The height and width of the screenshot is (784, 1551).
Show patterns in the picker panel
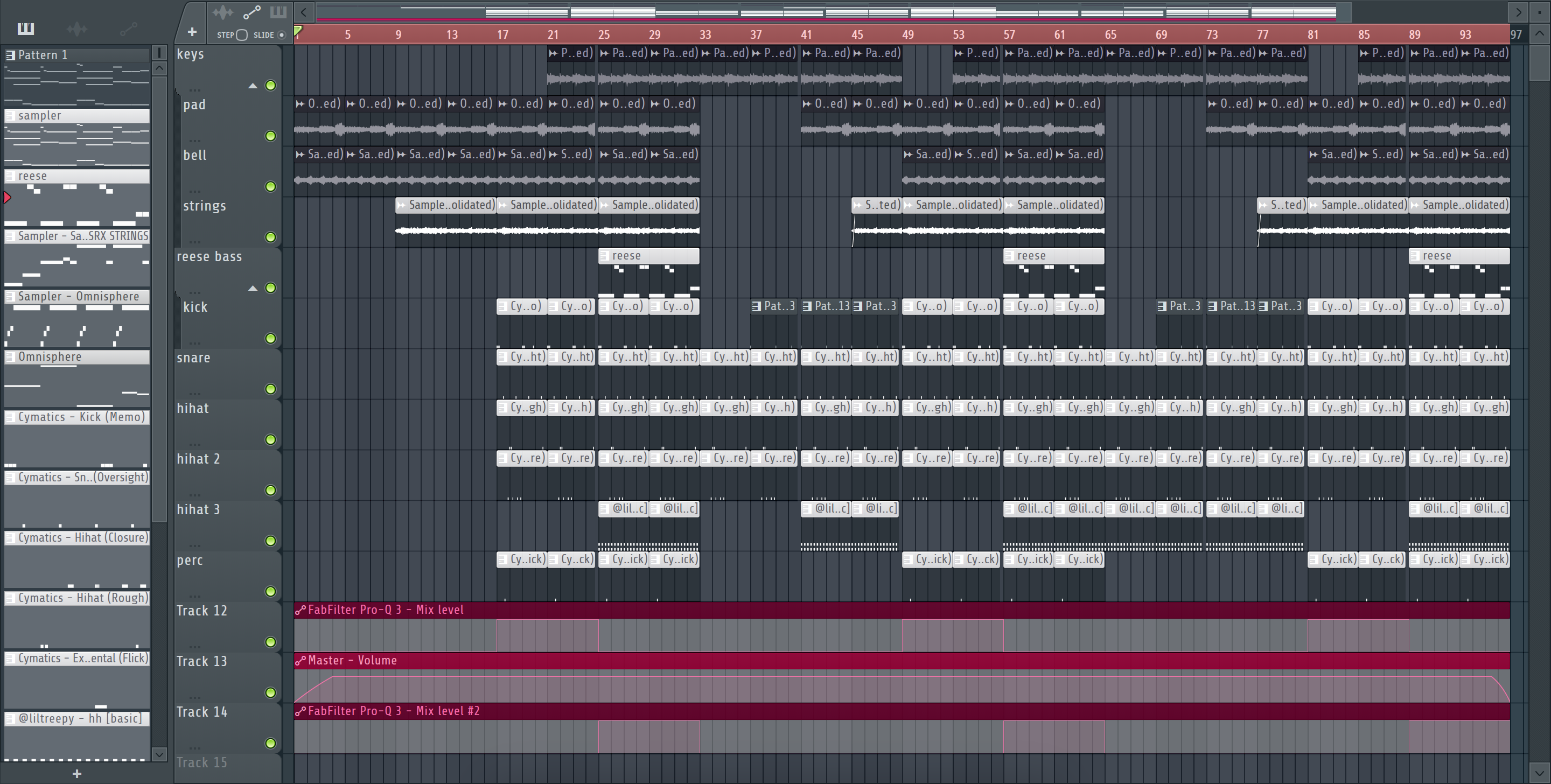click(x=26, y=29)
